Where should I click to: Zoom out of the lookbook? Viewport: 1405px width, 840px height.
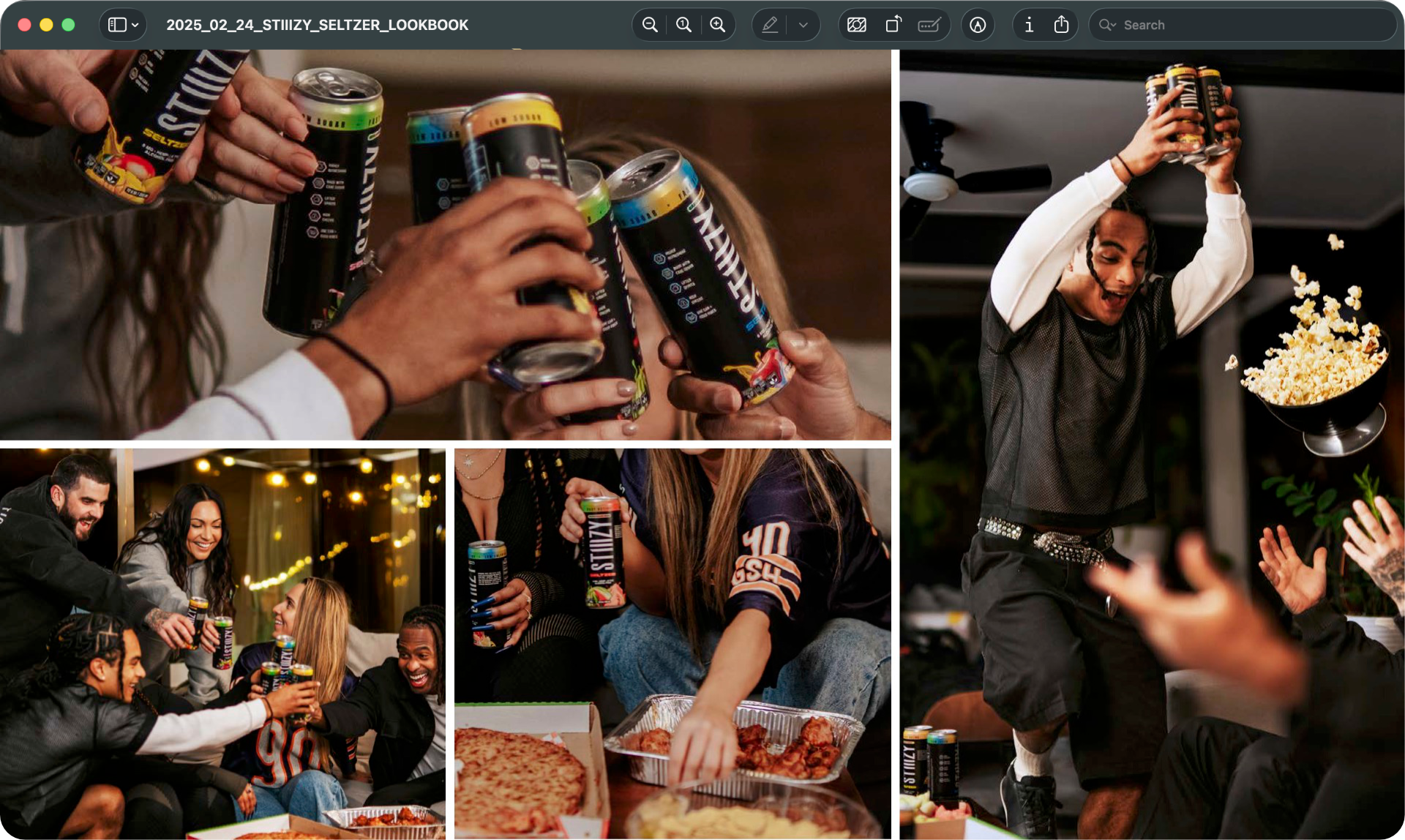[x=648, y=24]
